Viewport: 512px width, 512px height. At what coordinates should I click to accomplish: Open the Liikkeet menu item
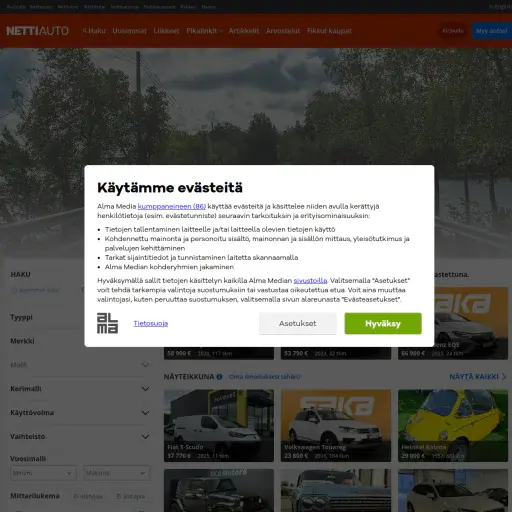click(x=166, y=31)
